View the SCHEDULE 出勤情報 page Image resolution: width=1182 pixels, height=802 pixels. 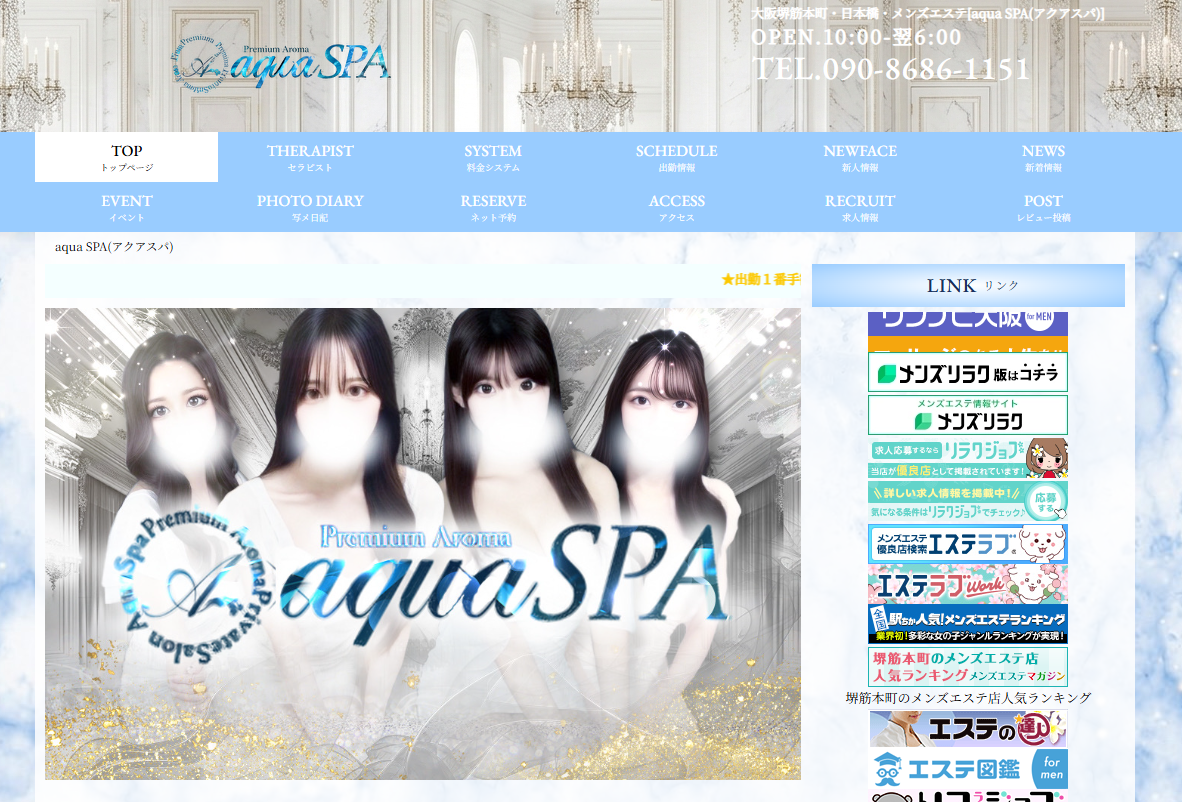point(676,158)
